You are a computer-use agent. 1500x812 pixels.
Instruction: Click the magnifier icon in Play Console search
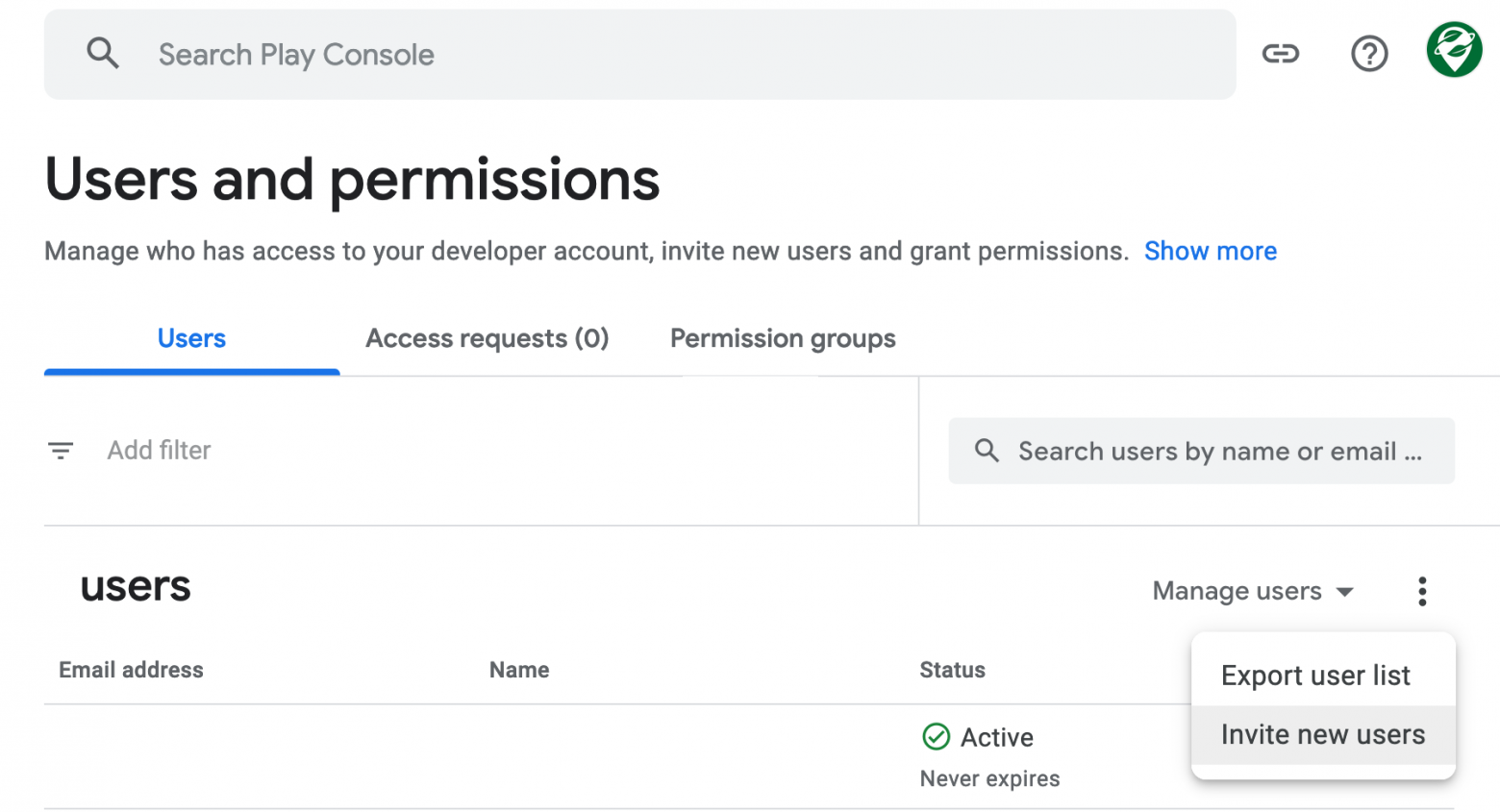point(103,54)
